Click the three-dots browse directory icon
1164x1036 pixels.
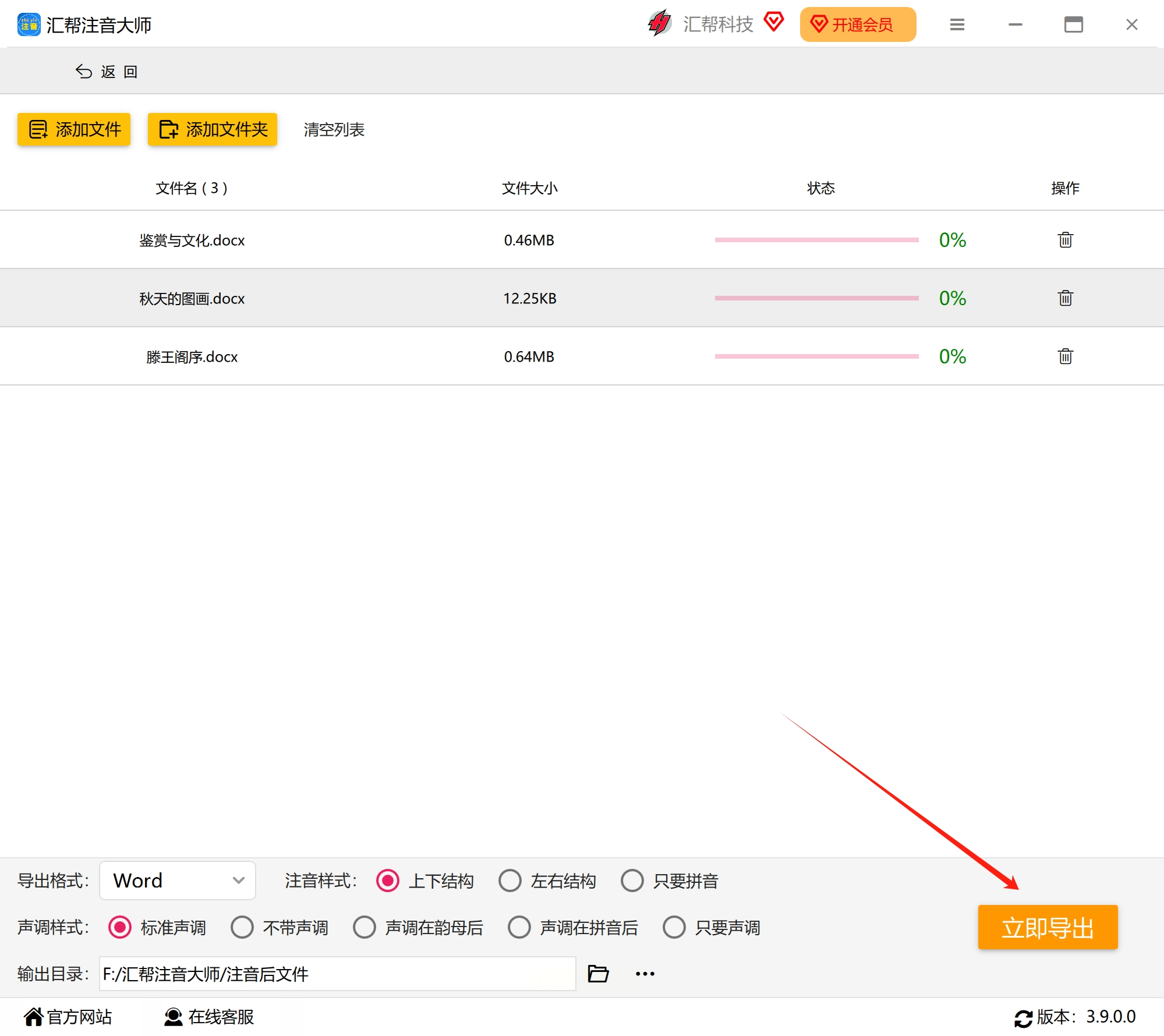(x=645, y=974)
